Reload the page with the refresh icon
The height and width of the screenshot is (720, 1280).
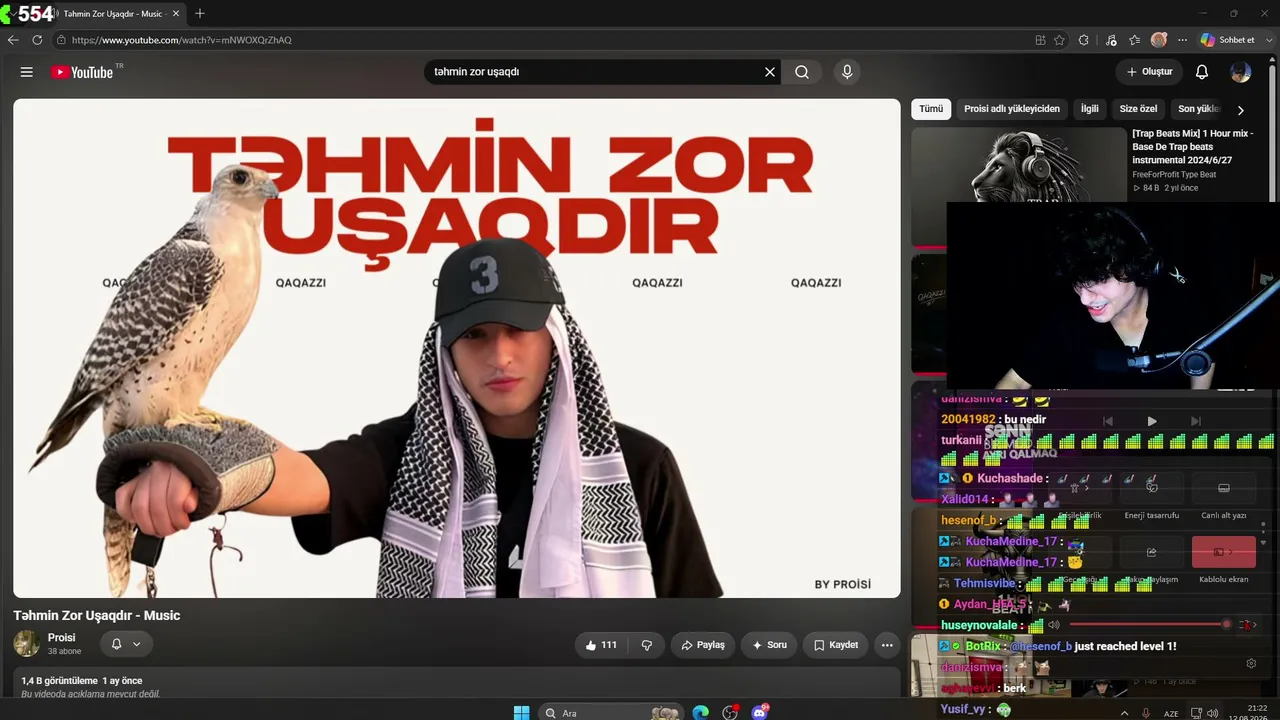tap(37, 40)
